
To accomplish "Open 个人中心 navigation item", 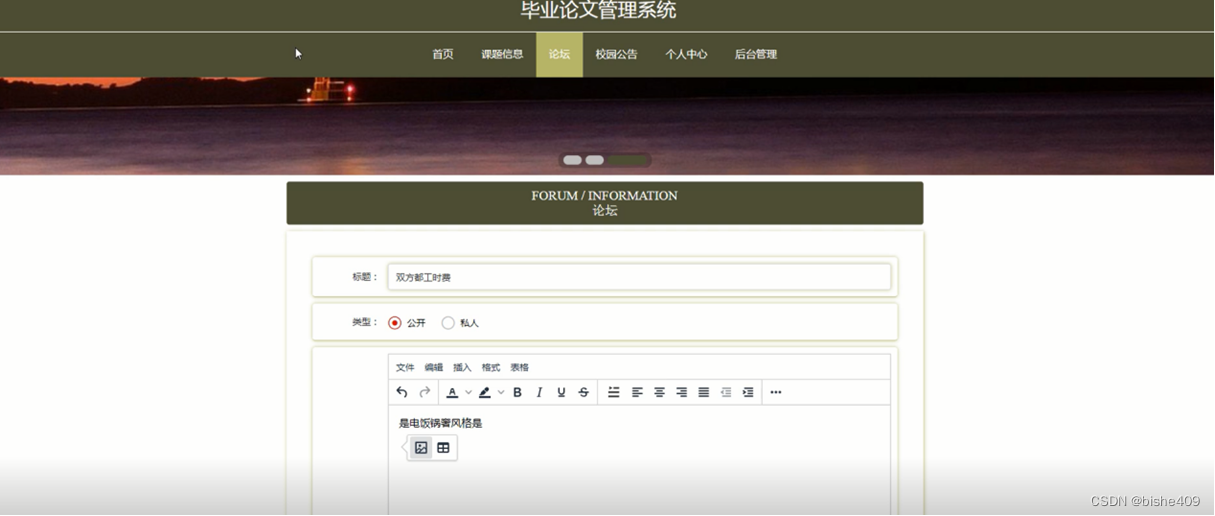I will click(x=686, y=54).
